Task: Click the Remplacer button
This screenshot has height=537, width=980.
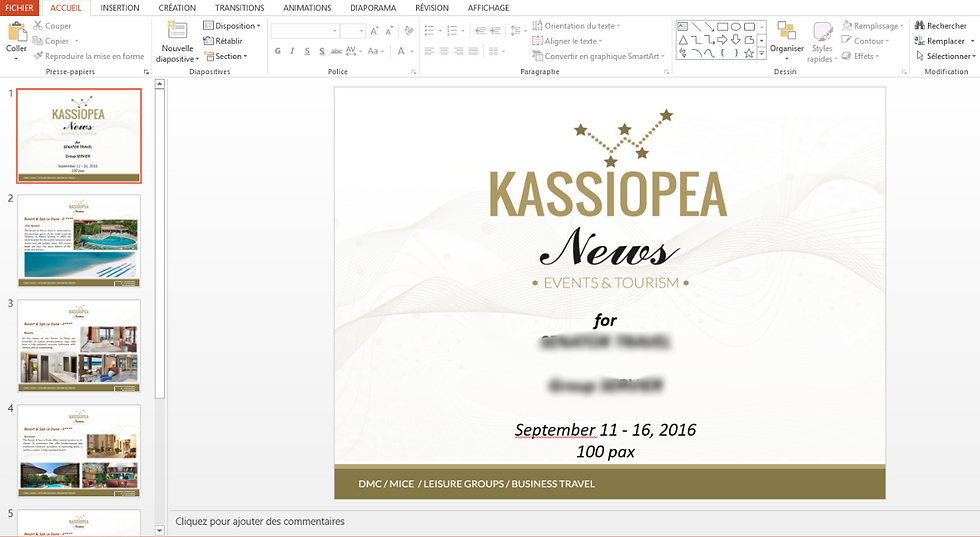Action: tap(944, 41)
